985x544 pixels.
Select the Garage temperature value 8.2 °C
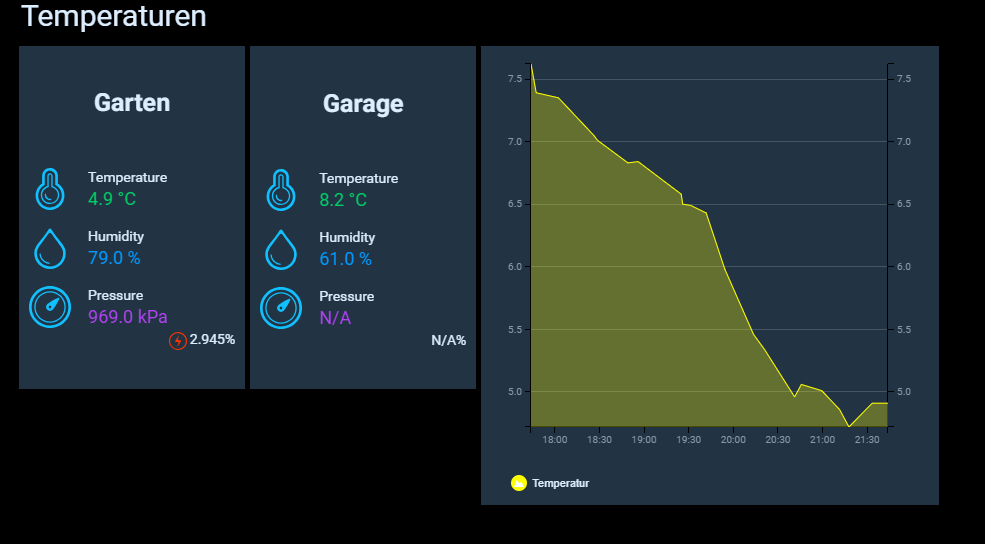pyautogui.click(x=343, y=200)
